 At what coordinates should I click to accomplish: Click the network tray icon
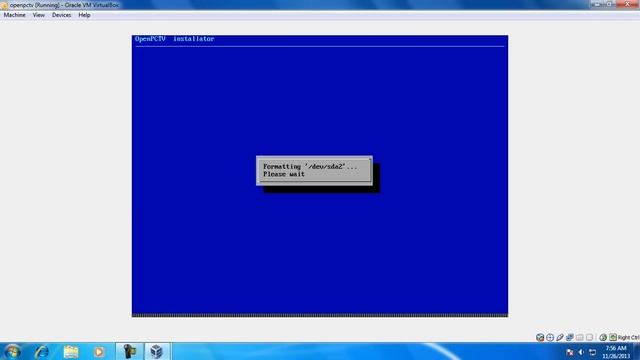pos(592,352)
